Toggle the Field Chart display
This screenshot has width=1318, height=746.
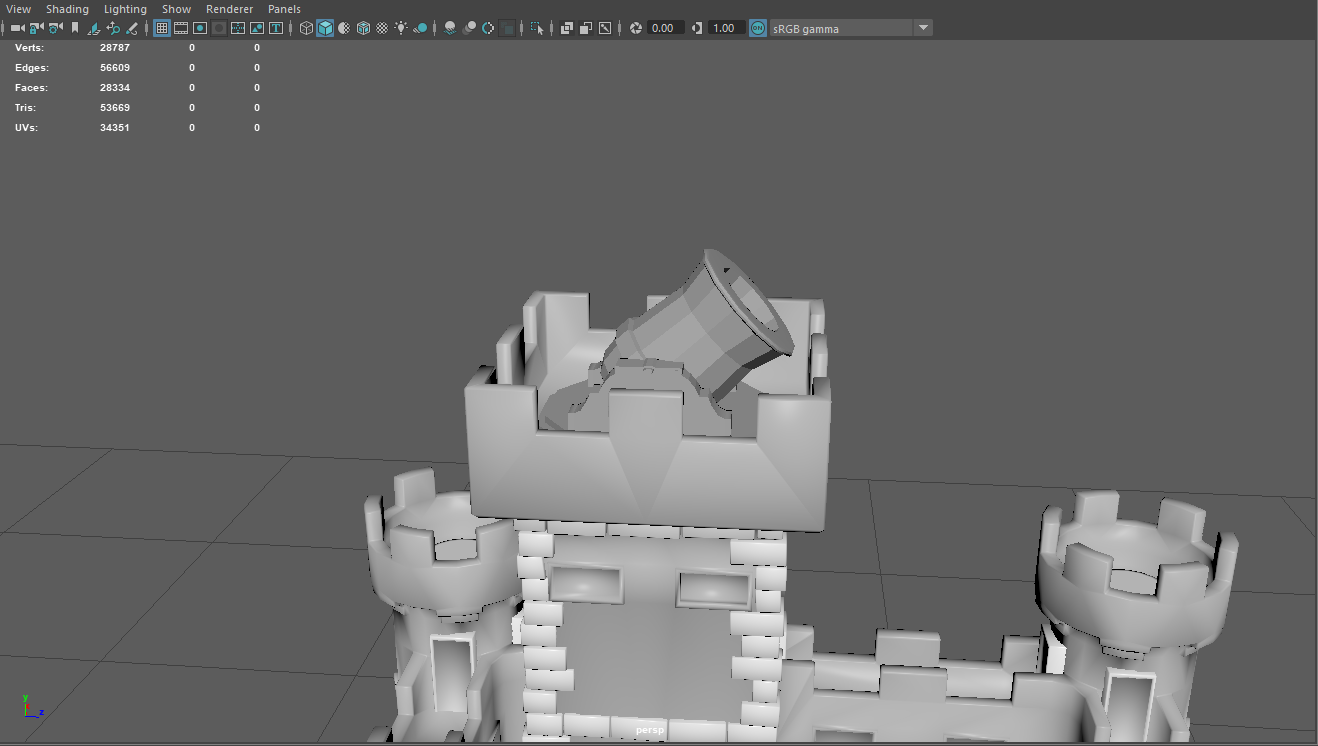(x=238, y=28)
